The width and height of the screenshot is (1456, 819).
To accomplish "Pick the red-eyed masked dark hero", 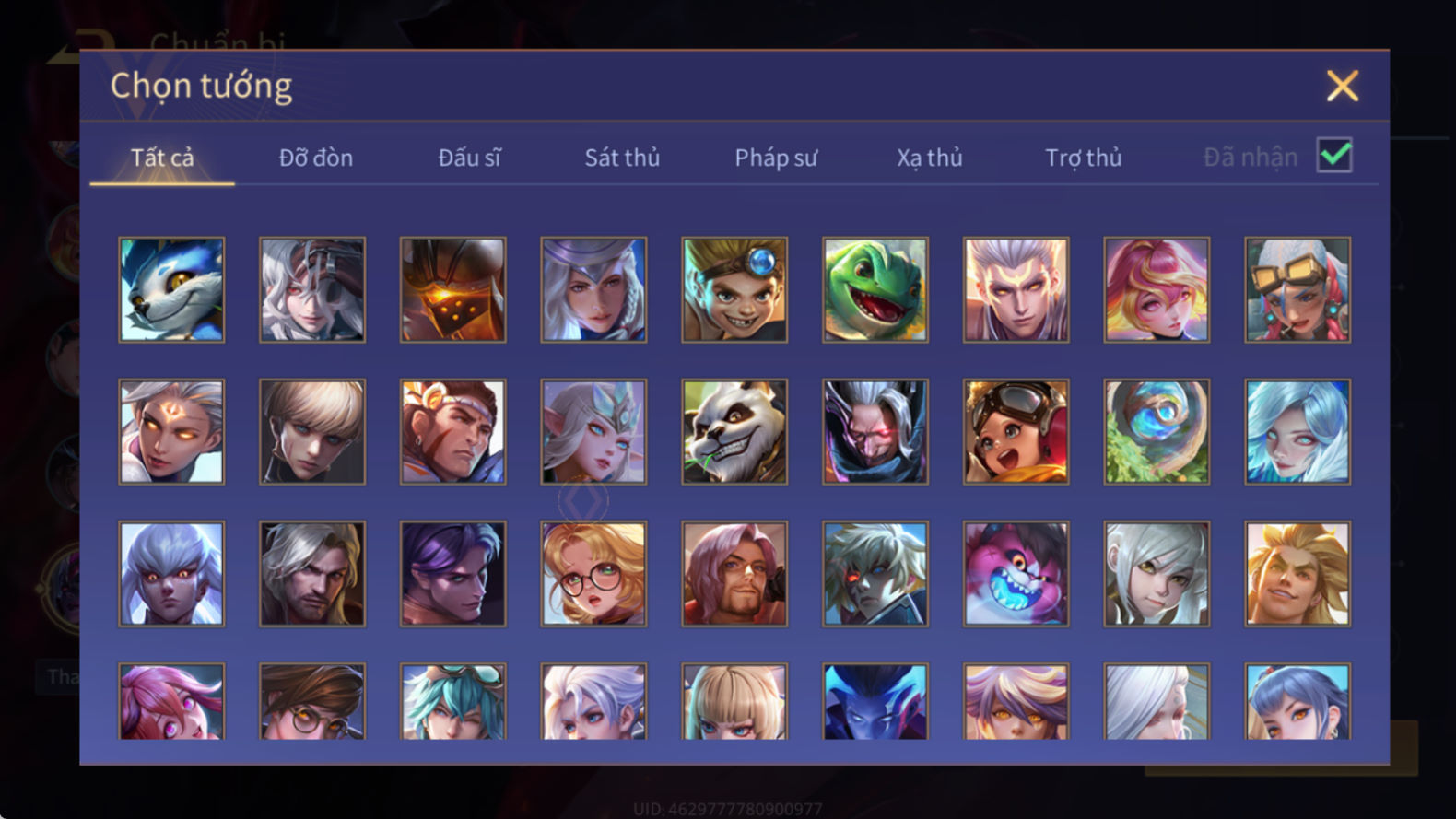I will pyautogui.click(x=875, y=432).
